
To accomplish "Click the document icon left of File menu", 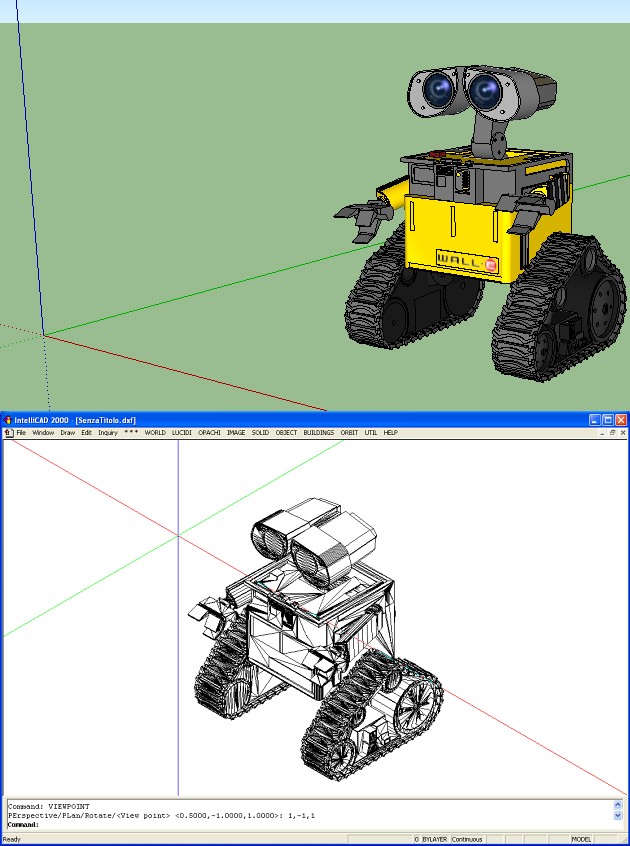I will pos(9,433).
